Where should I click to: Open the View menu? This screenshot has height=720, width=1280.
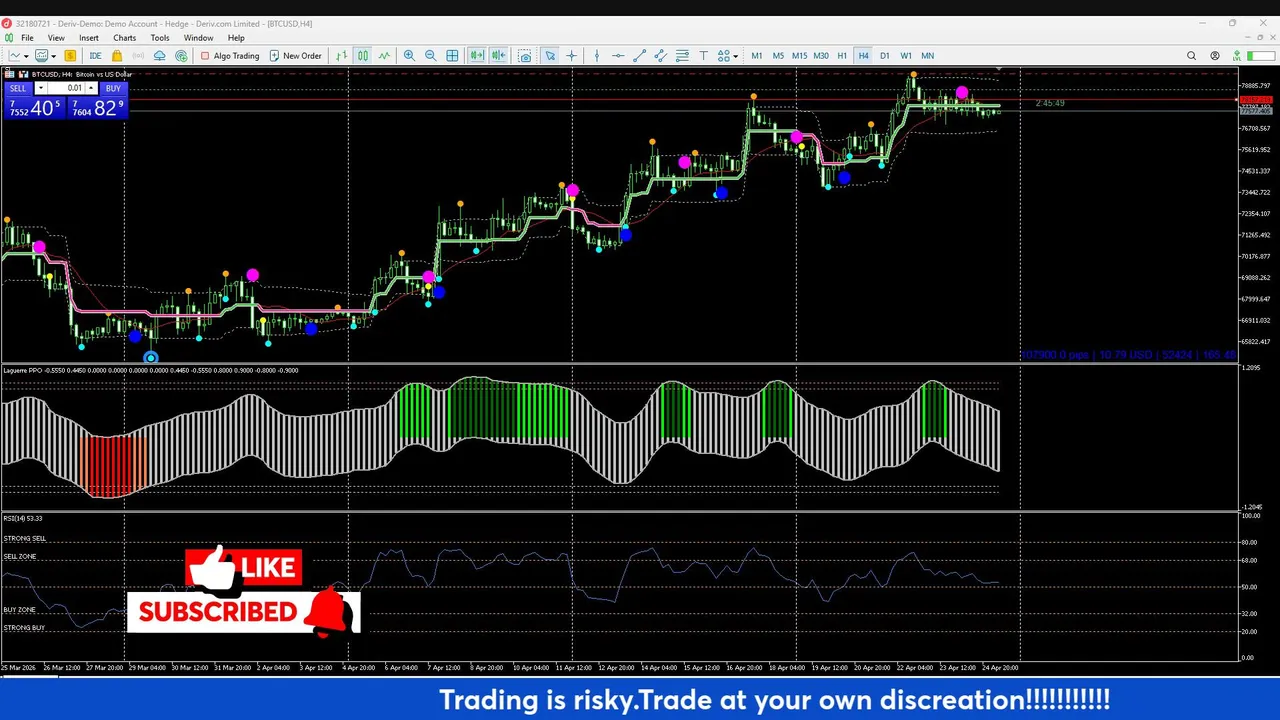click(56, 38)
